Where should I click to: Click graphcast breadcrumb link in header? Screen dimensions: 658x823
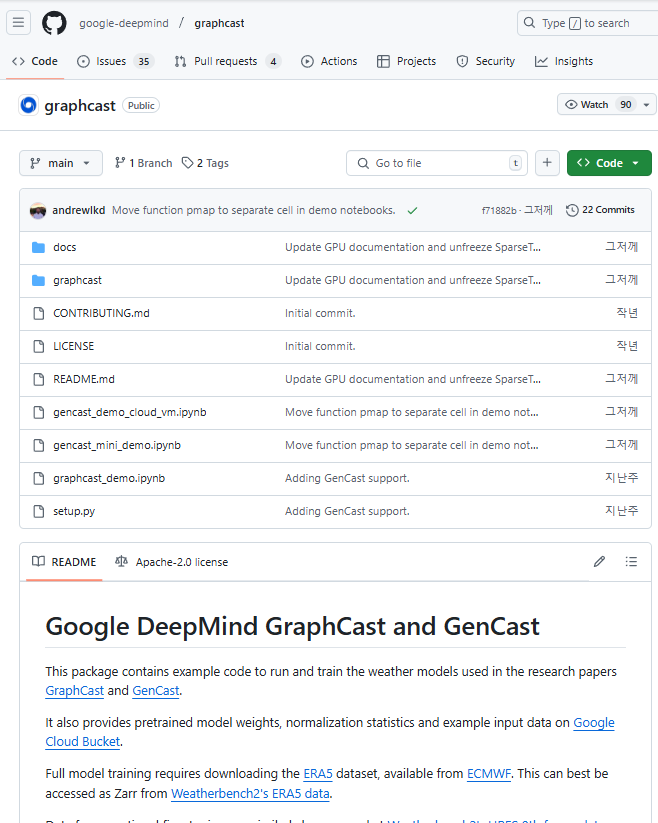point(219,23)
